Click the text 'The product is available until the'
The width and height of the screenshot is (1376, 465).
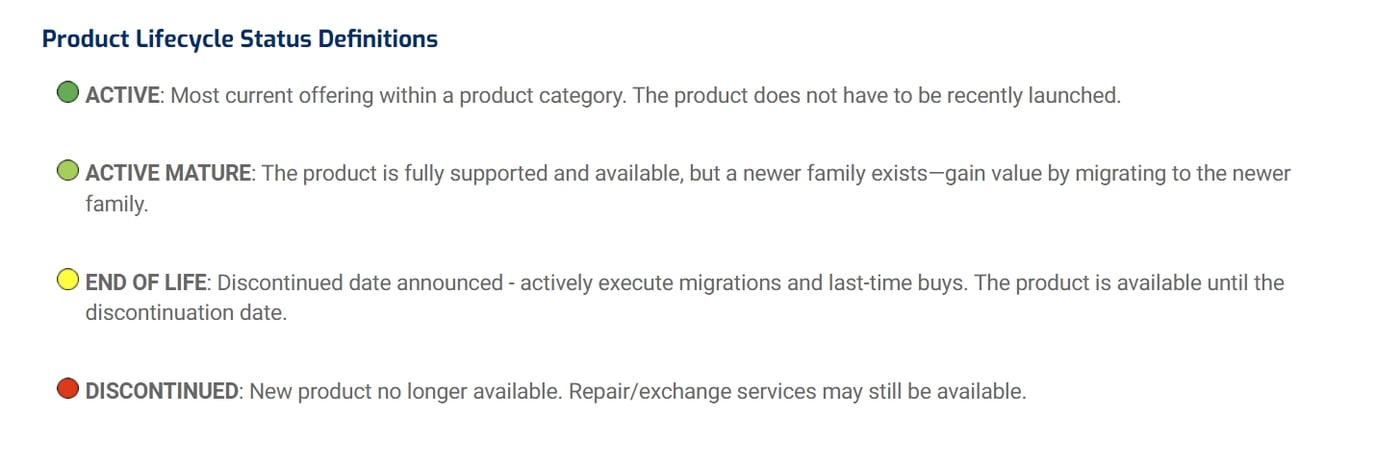tap(1129, 283)
